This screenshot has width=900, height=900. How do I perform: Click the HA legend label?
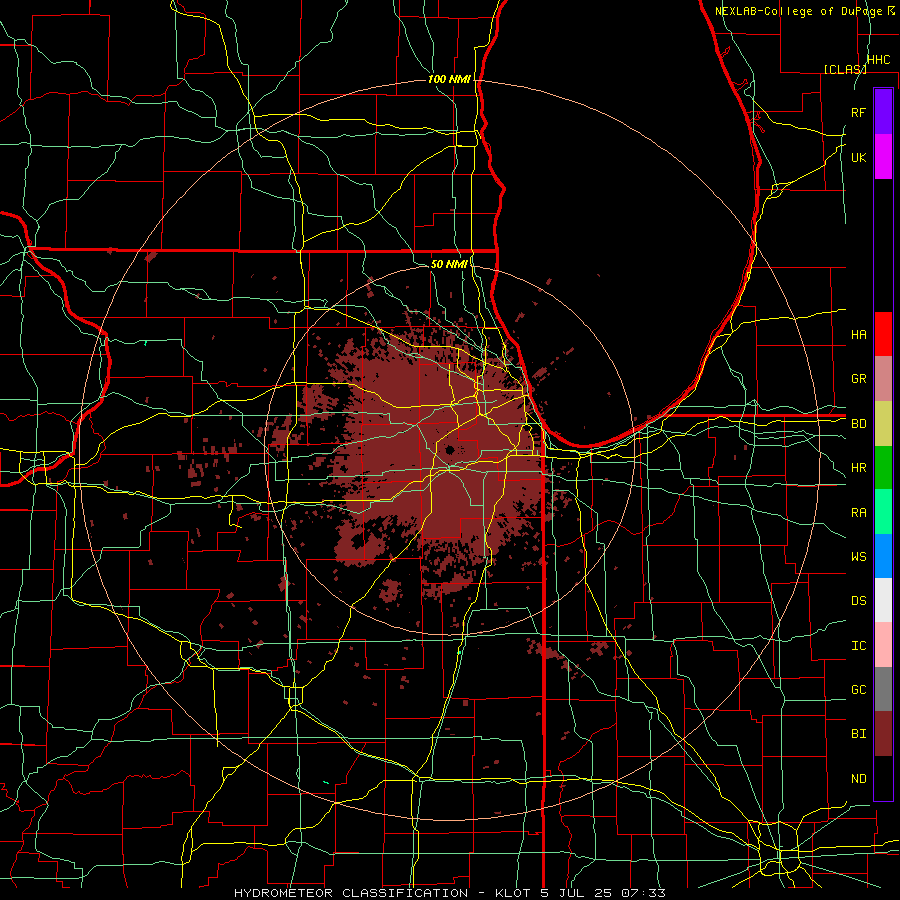[859, 335]
